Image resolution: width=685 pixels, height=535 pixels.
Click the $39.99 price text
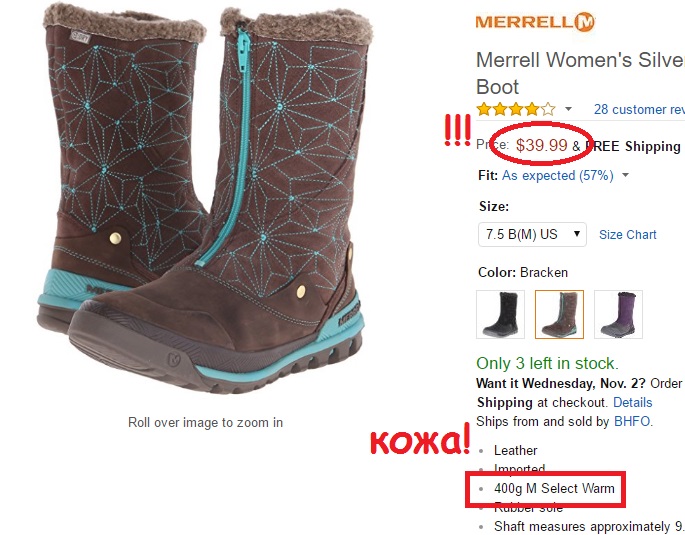tap(541, 145)
